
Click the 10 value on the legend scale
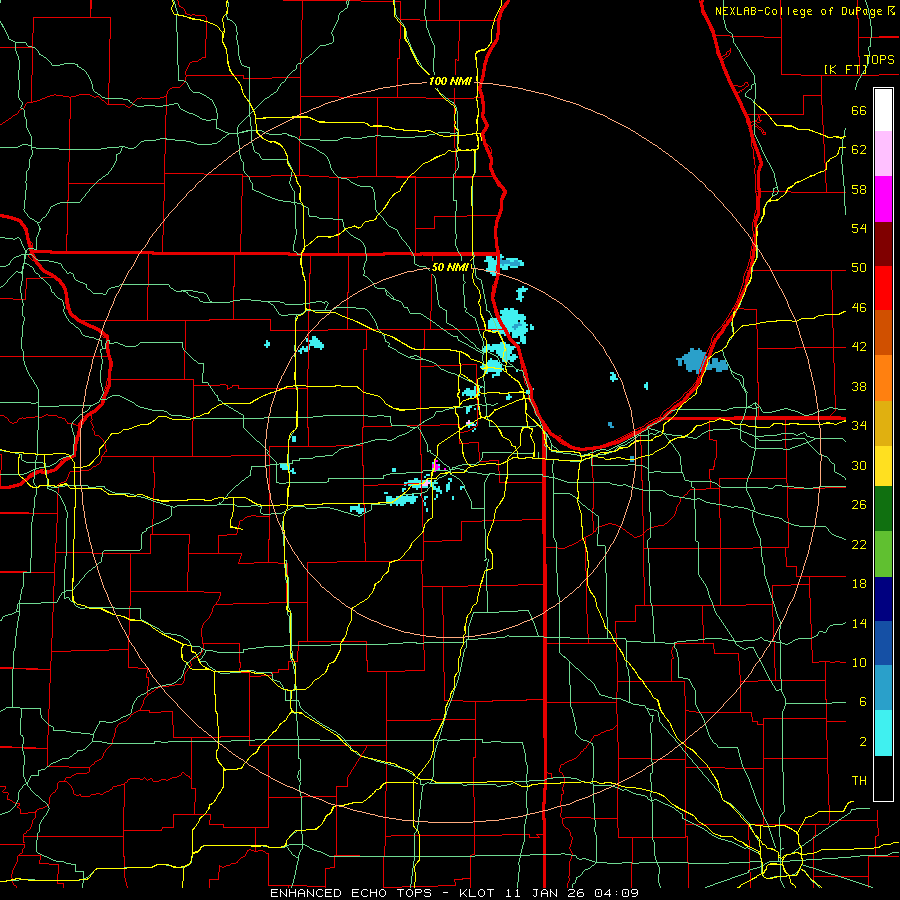pyautogui.click(x=859, y=662)
